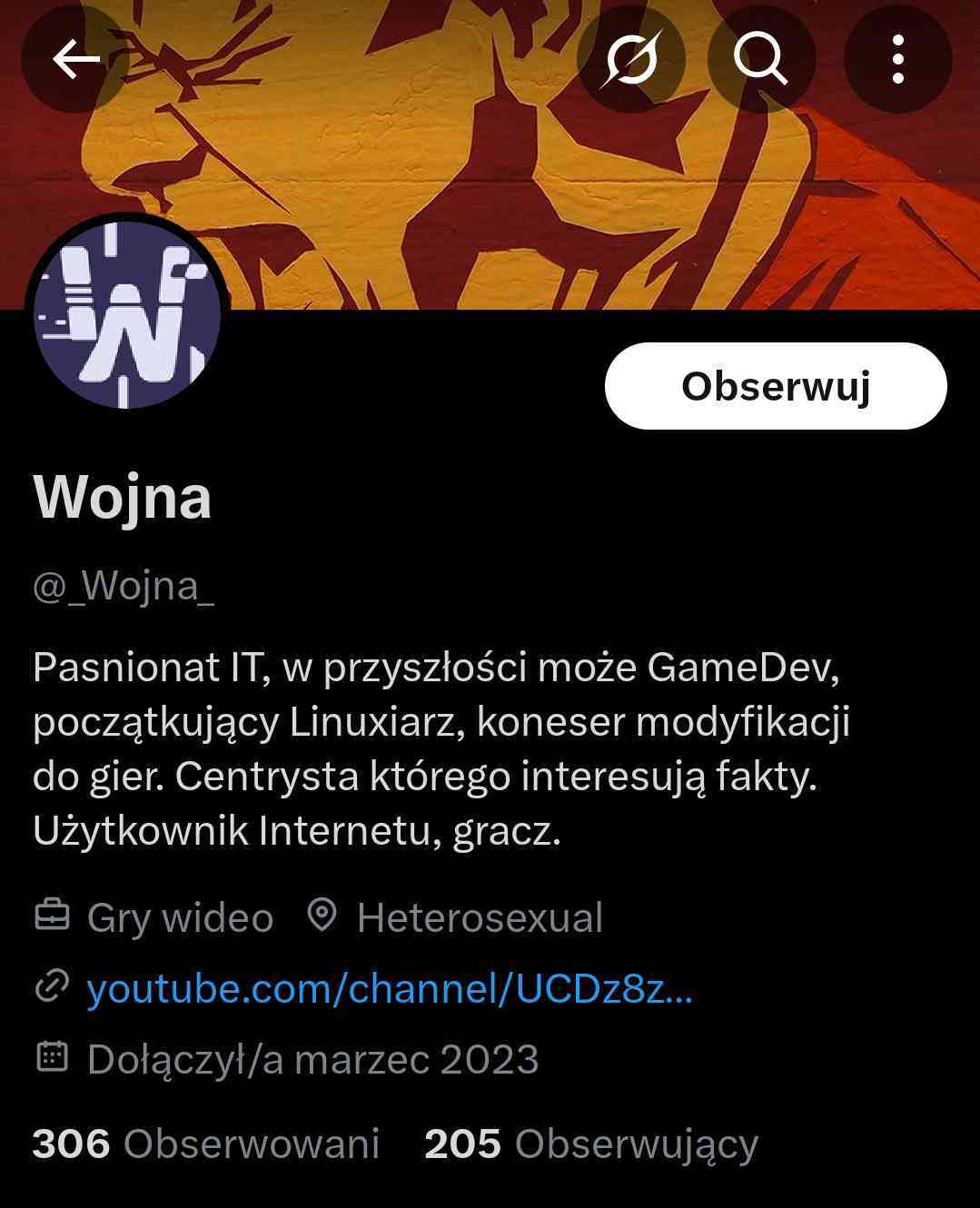Click Dołączył/a marzec 2023 text
980x1208 pixels.
(313, 1060)
